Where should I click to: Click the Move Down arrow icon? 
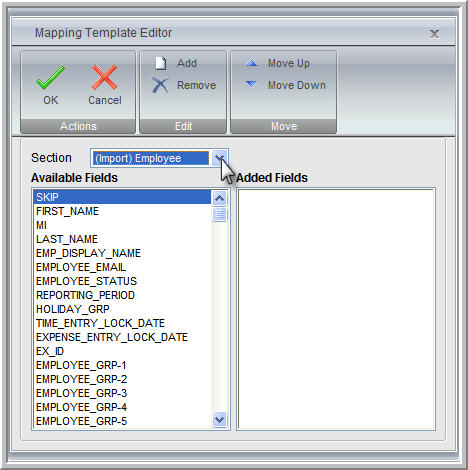(x=252, y=84)
